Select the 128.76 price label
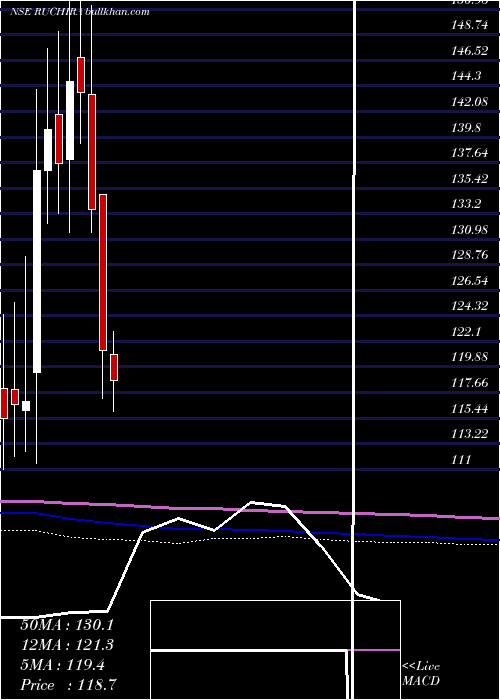The width and height of the screenshot is (500, 700). [469, 256]
